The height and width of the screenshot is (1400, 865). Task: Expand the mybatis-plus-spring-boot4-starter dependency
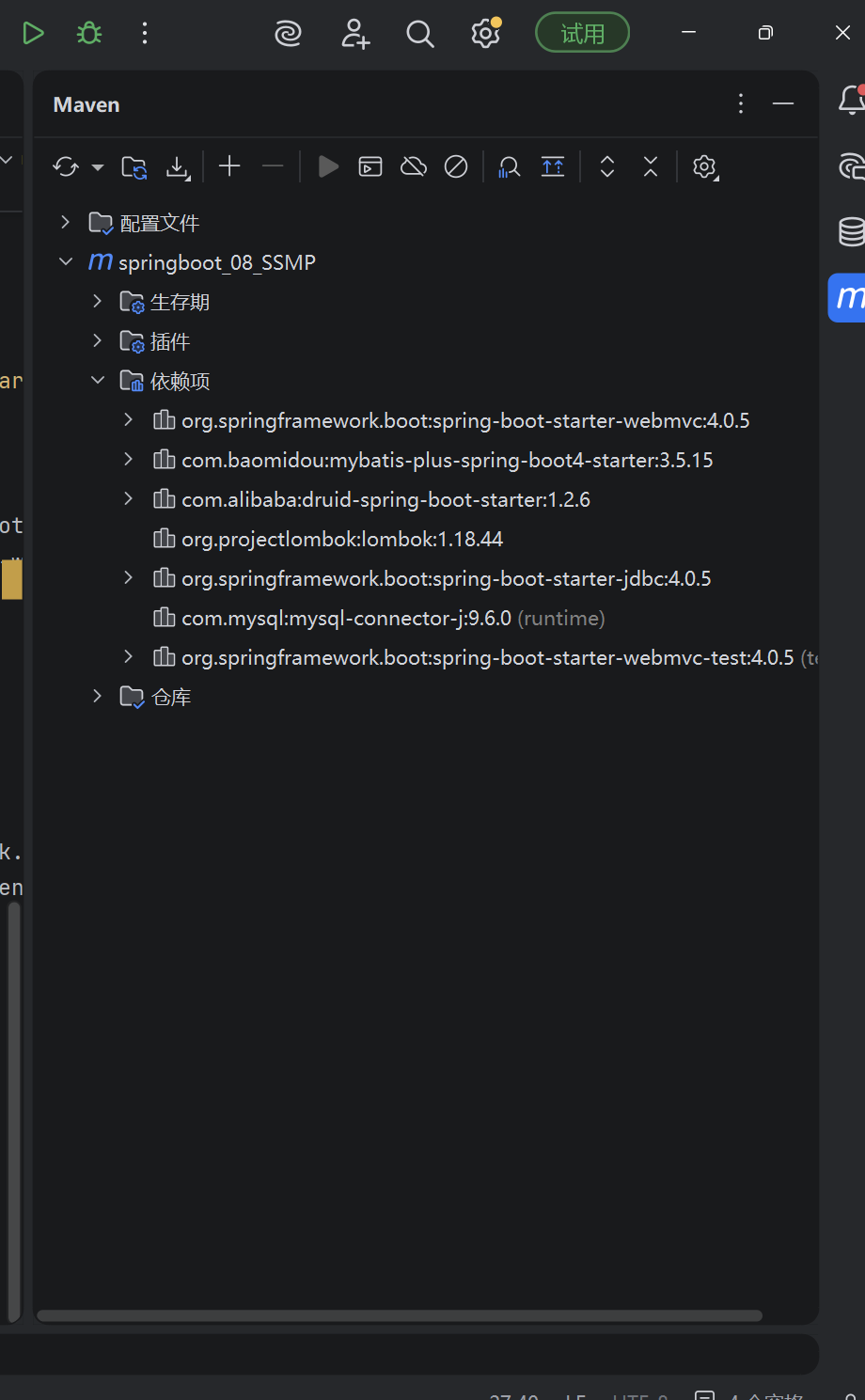pos(129,459)
